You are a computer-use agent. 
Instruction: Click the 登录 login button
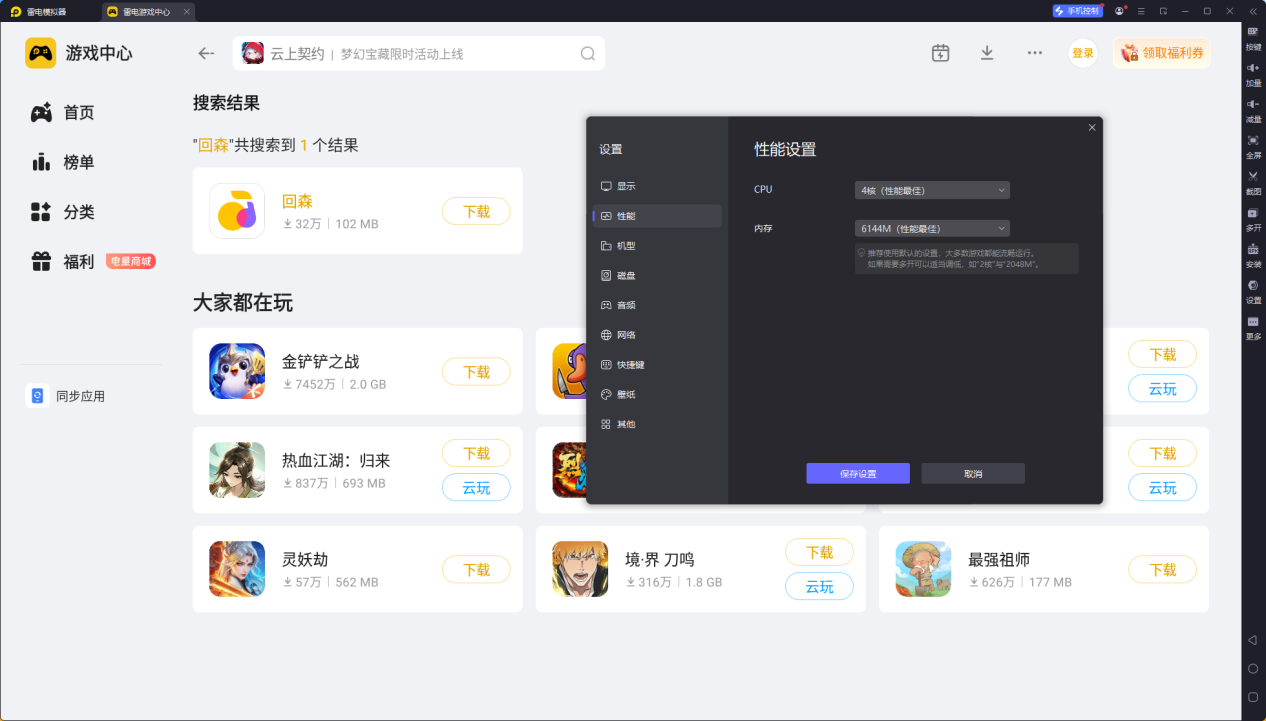click(x=1083, y=53)
